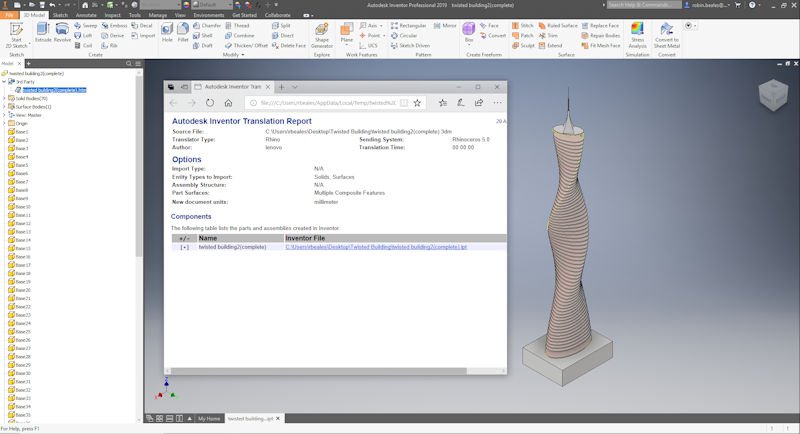Open the Plane dropdown arrow
800x434 pixels.
346,45
